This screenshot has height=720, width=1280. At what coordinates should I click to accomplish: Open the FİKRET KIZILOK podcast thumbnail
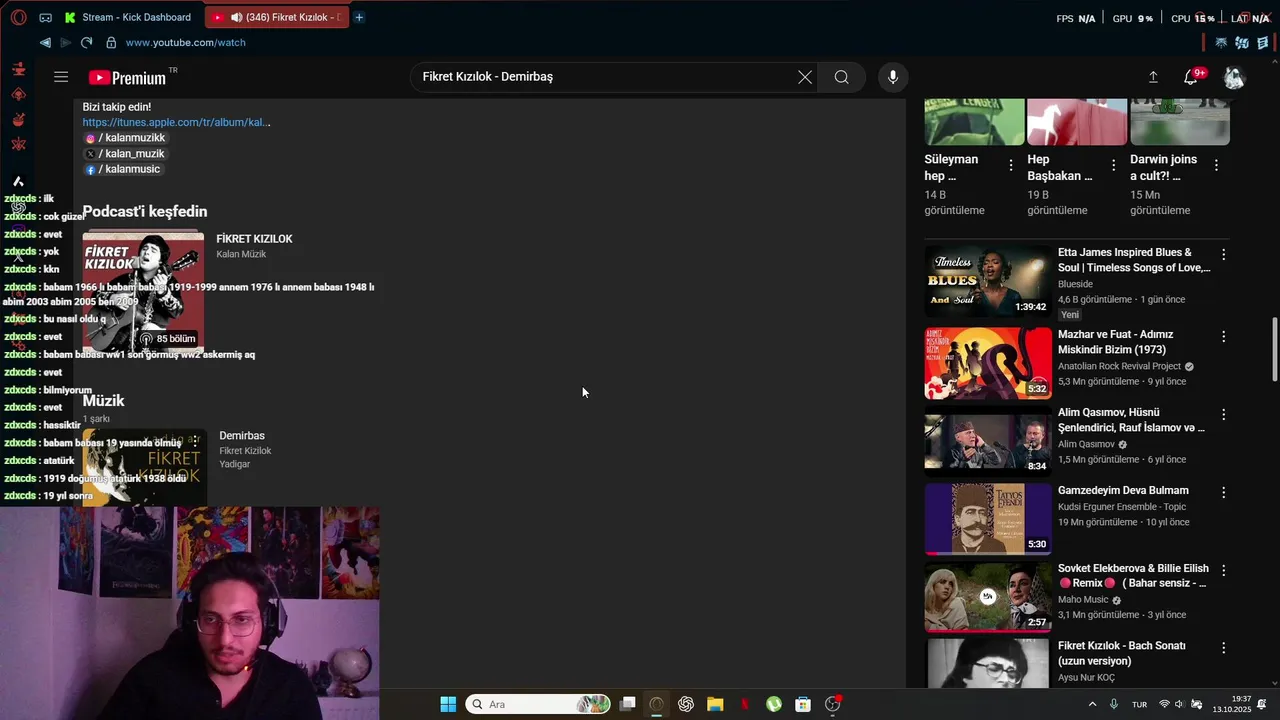pos(143,292)
